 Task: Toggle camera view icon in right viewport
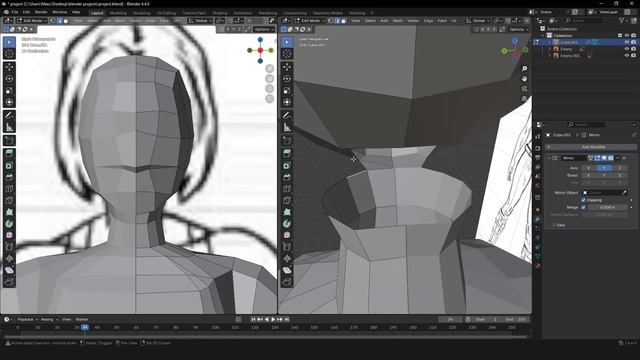pos(524,89)
